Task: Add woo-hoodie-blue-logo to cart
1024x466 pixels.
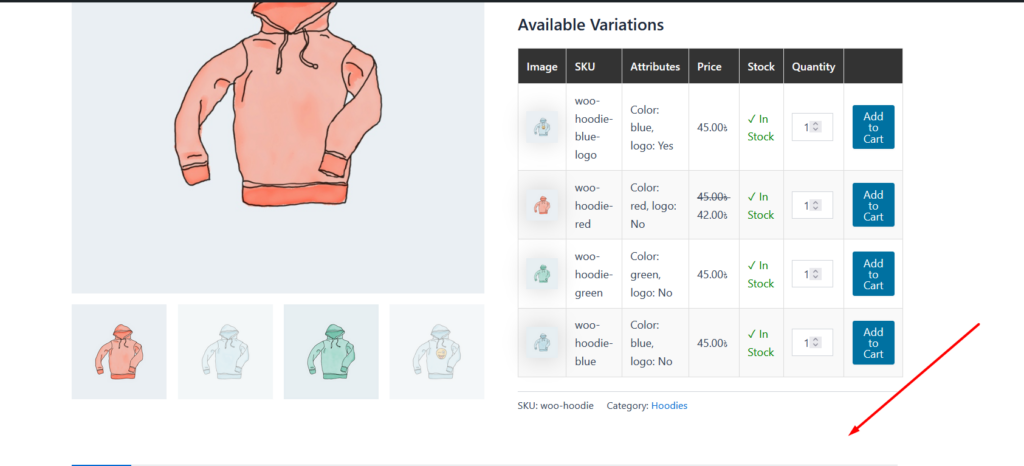Action: (873, 127)
